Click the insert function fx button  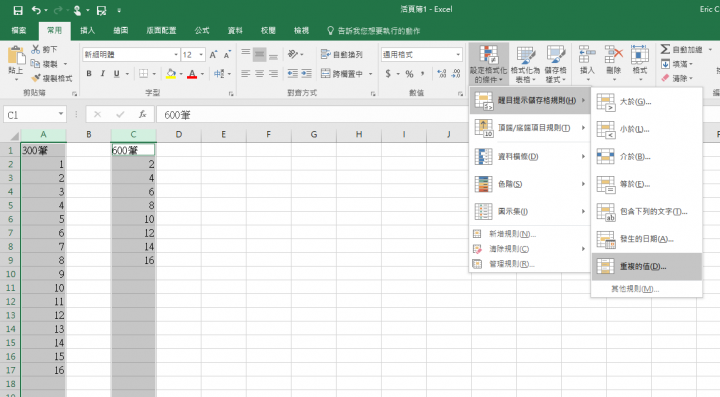coord(142,114)
